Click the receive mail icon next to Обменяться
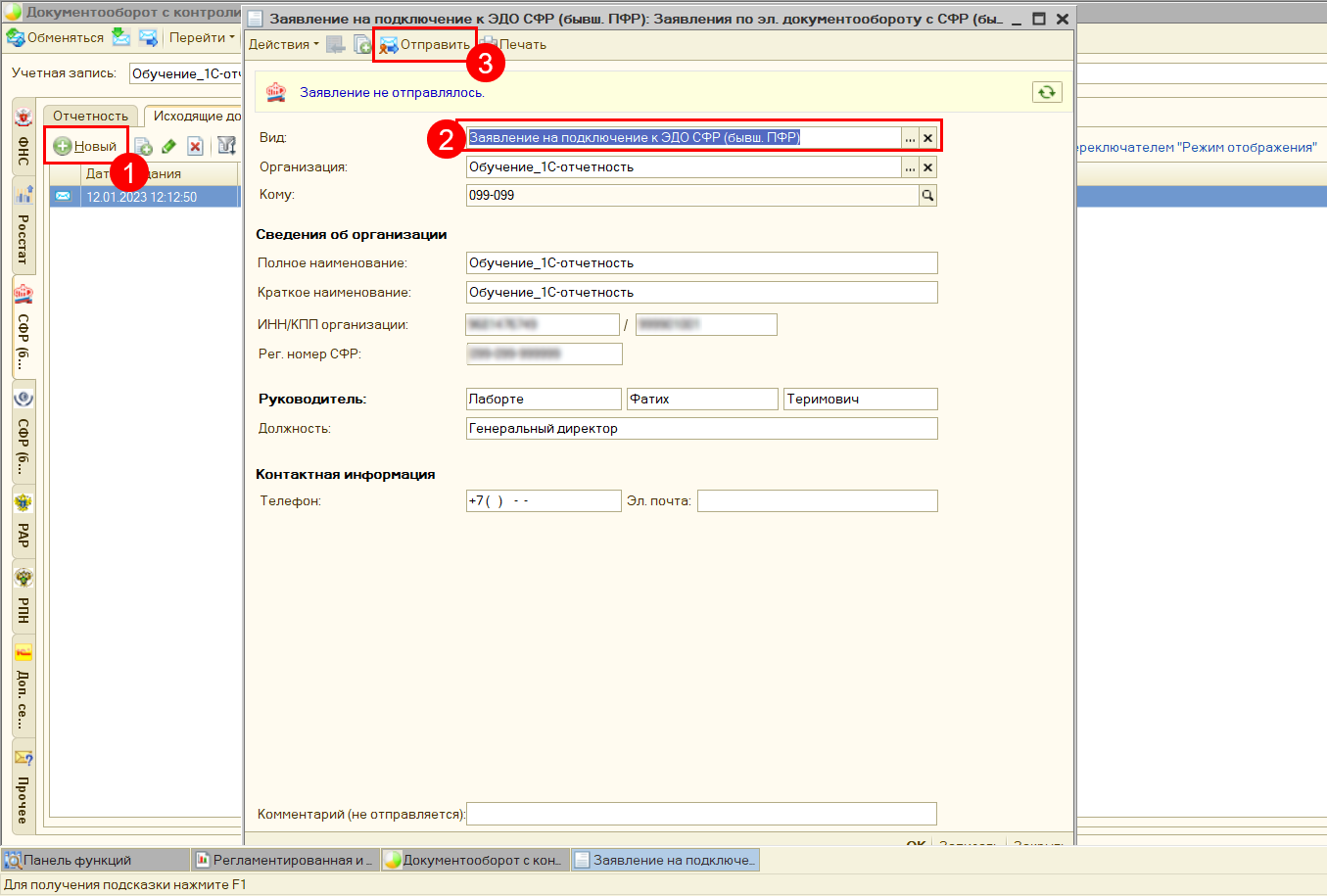1327x896 pixels. [x=120, y=37]
